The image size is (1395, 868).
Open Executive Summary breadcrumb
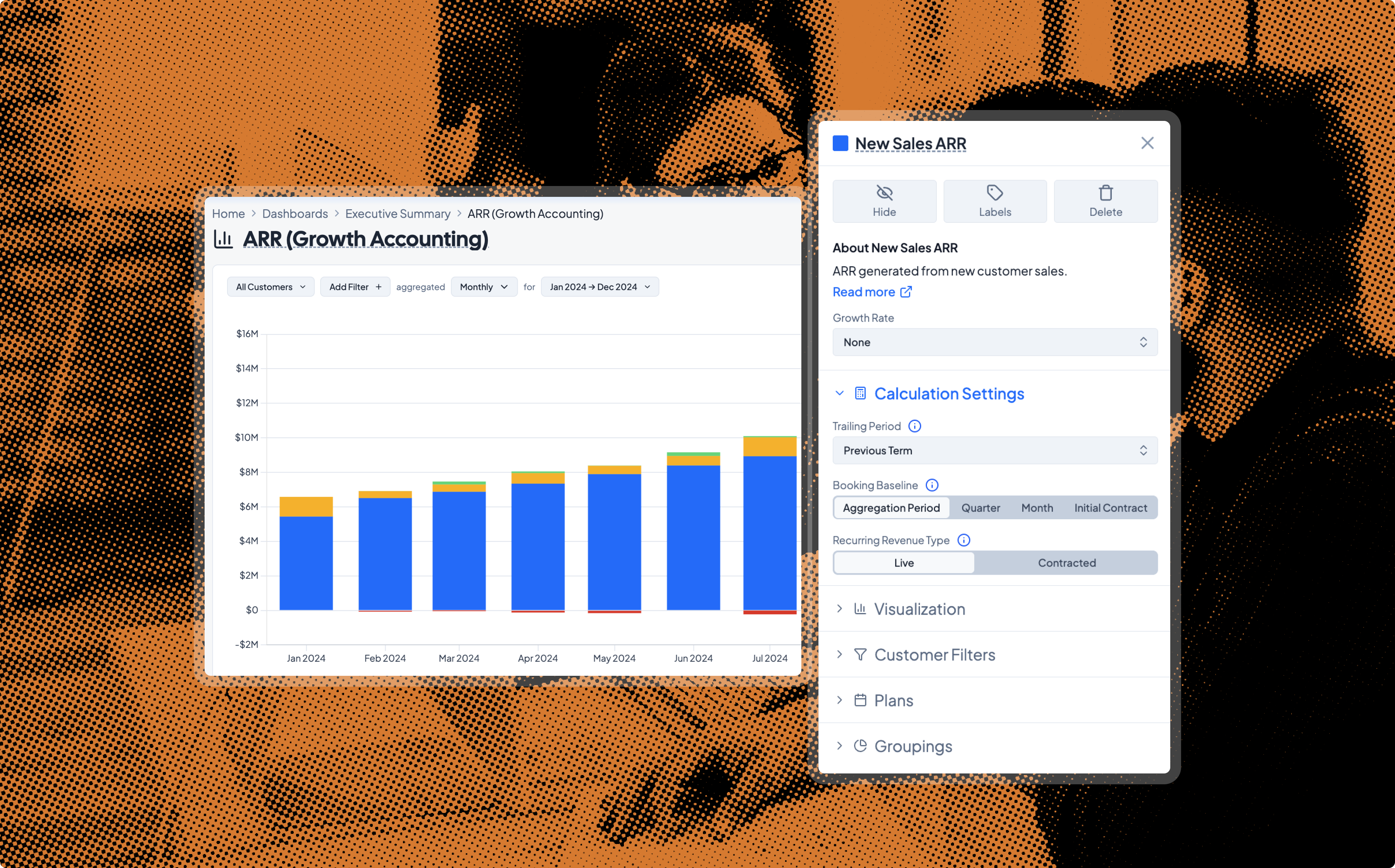[x=397, y=214]
